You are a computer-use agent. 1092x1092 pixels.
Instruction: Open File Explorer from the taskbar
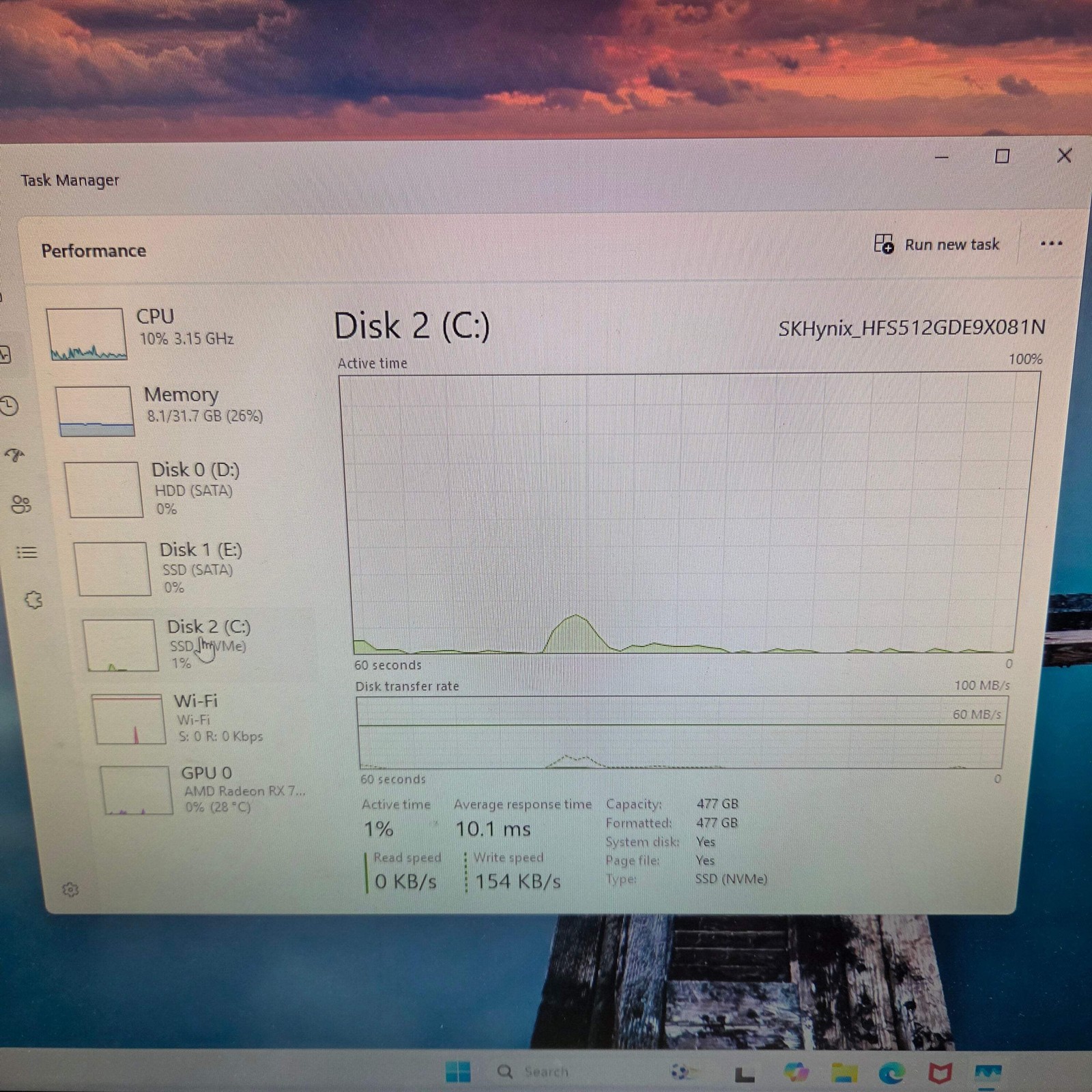844,1072
